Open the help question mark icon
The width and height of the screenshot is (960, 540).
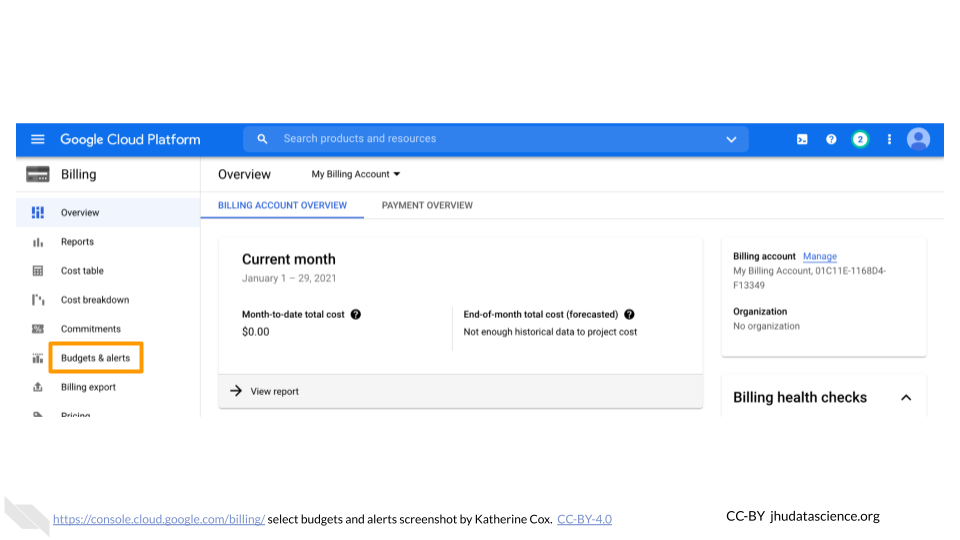pyautogui.click(x=831, y=140)
